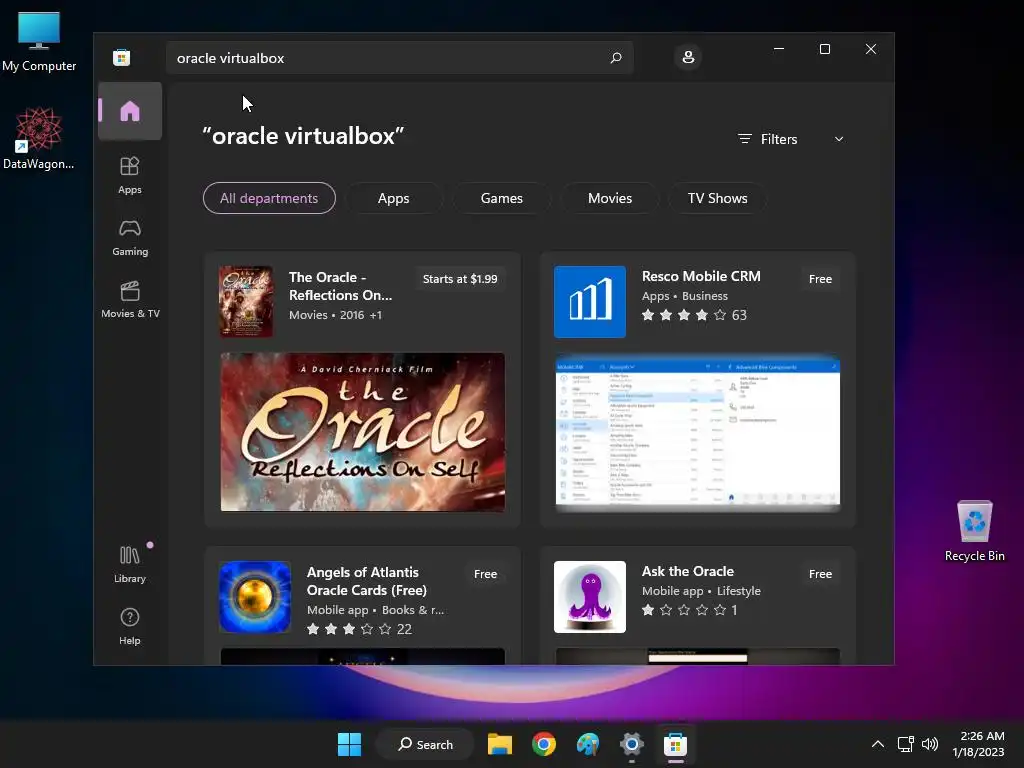
Task: Open the Home section in Store sidebar
Action: click(130, 111)
